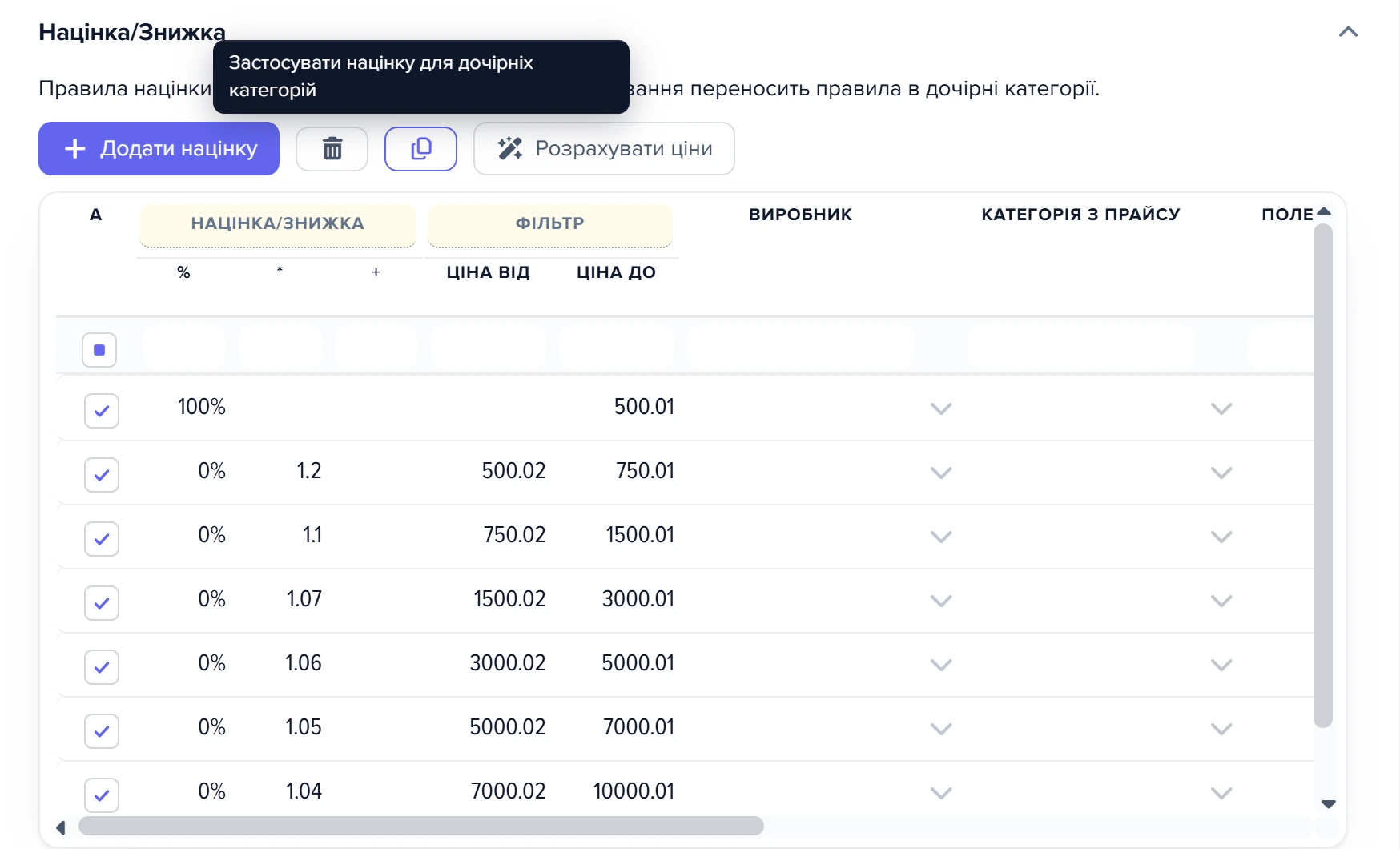Collapse the Націнка/Знижка section chevron
Image resolution: width=1400 pixels, height=849 pixels.
click(x=1348, y=32)
